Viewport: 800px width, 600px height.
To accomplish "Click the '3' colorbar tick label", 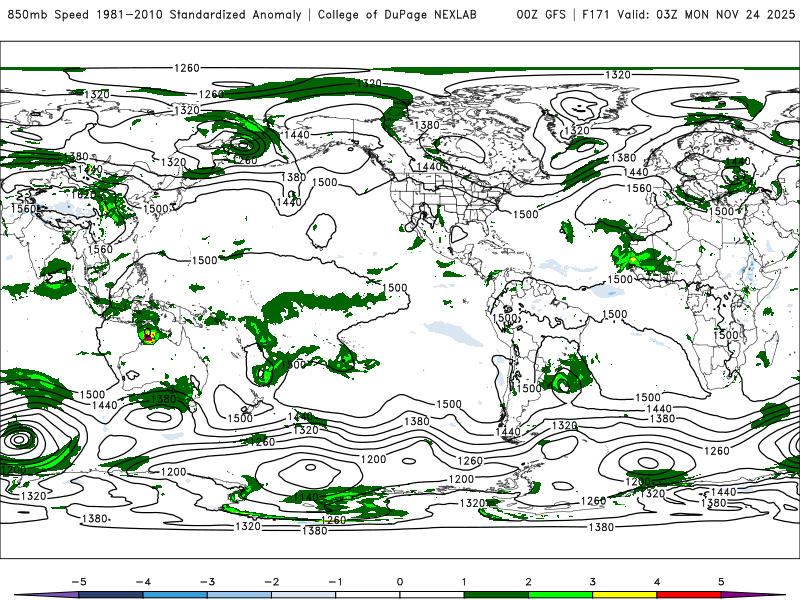I will tap(592, 582).
